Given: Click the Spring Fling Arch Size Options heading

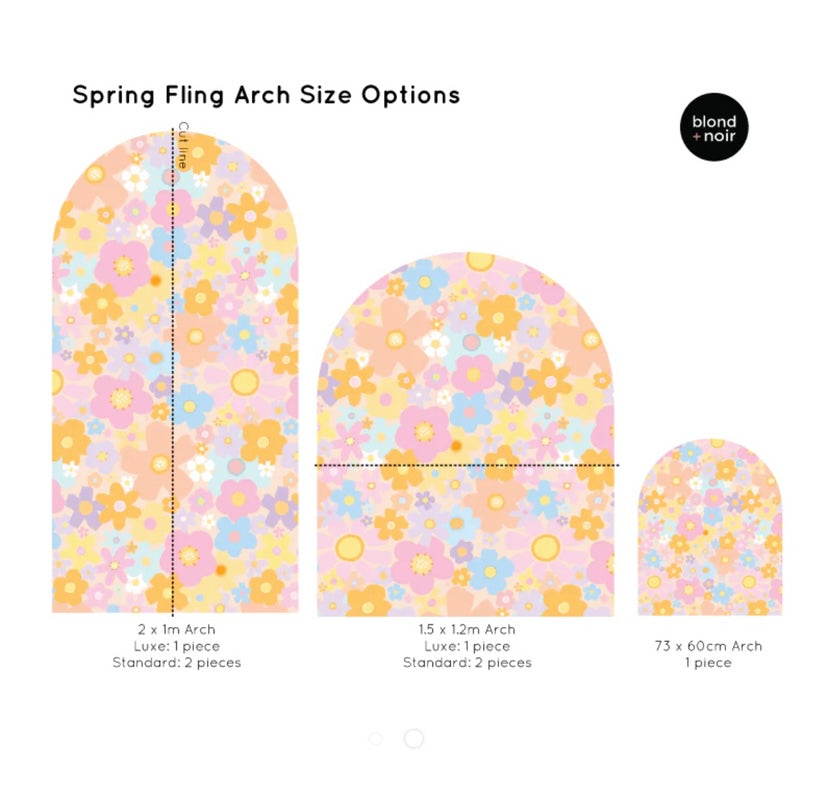Looking at the screenshot, I should coord(266,95).
